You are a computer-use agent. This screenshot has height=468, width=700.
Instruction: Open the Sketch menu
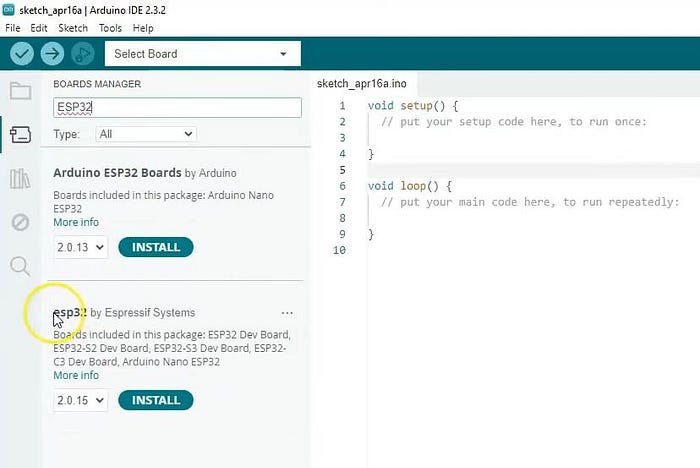73,28
